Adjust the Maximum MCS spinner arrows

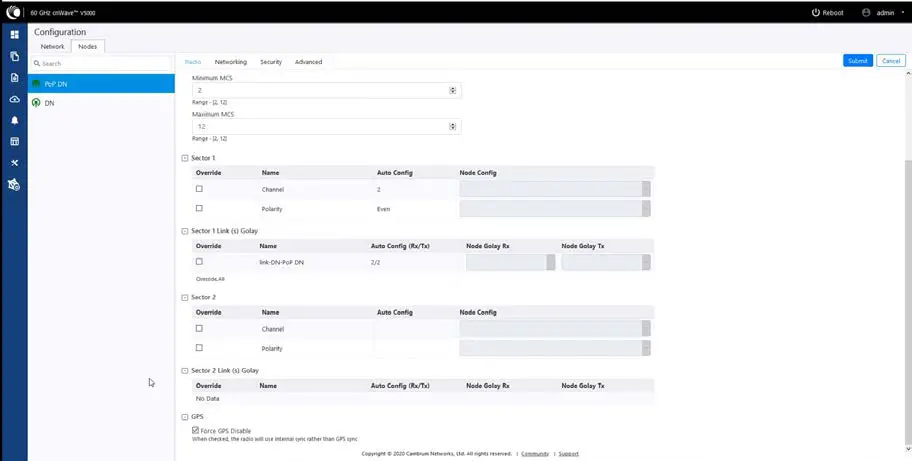point(453,127)
